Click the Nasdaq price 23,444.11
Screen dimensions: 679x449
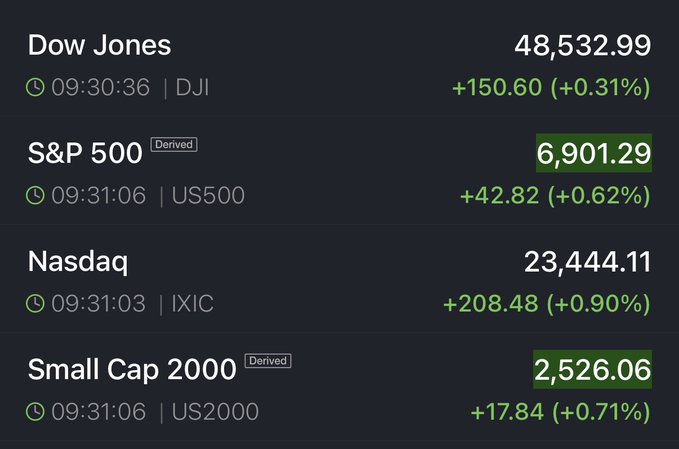tap(587, 262)
